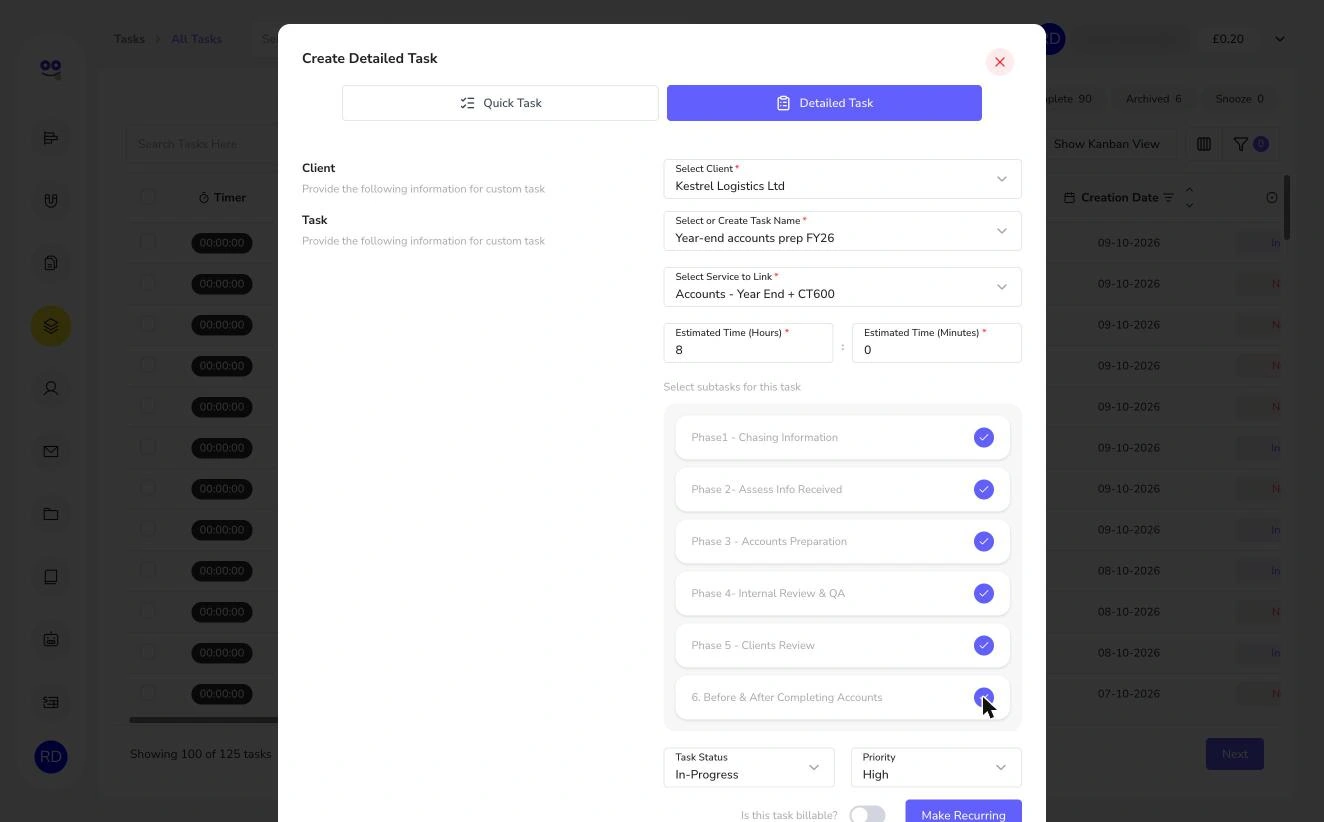The height and width of the screenshot is (822, 1324).
Task: Open the filter funnel icon
Action: pos(1241,144)
